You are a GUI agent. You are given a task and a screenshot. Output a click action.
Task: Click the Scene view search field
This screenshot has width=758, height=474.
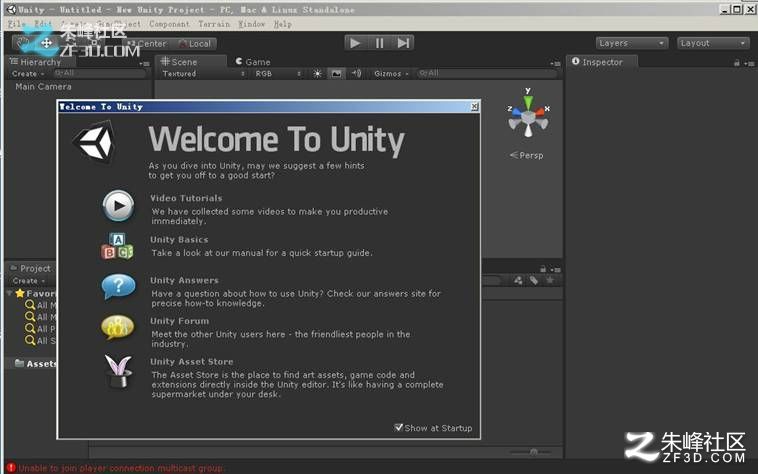(x=486, y=73)
